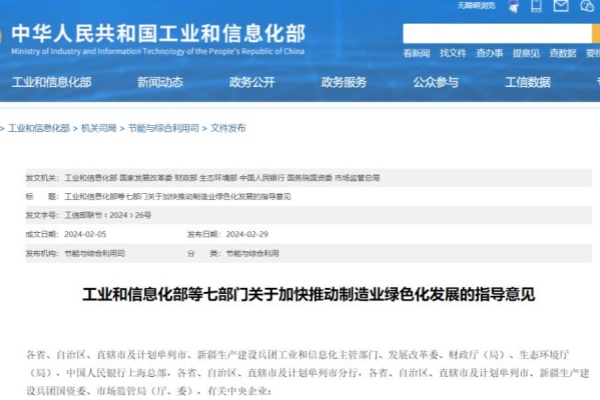
Task: Click 工业和信息化部 in the breadcrumb
Action: pos(39,128)
